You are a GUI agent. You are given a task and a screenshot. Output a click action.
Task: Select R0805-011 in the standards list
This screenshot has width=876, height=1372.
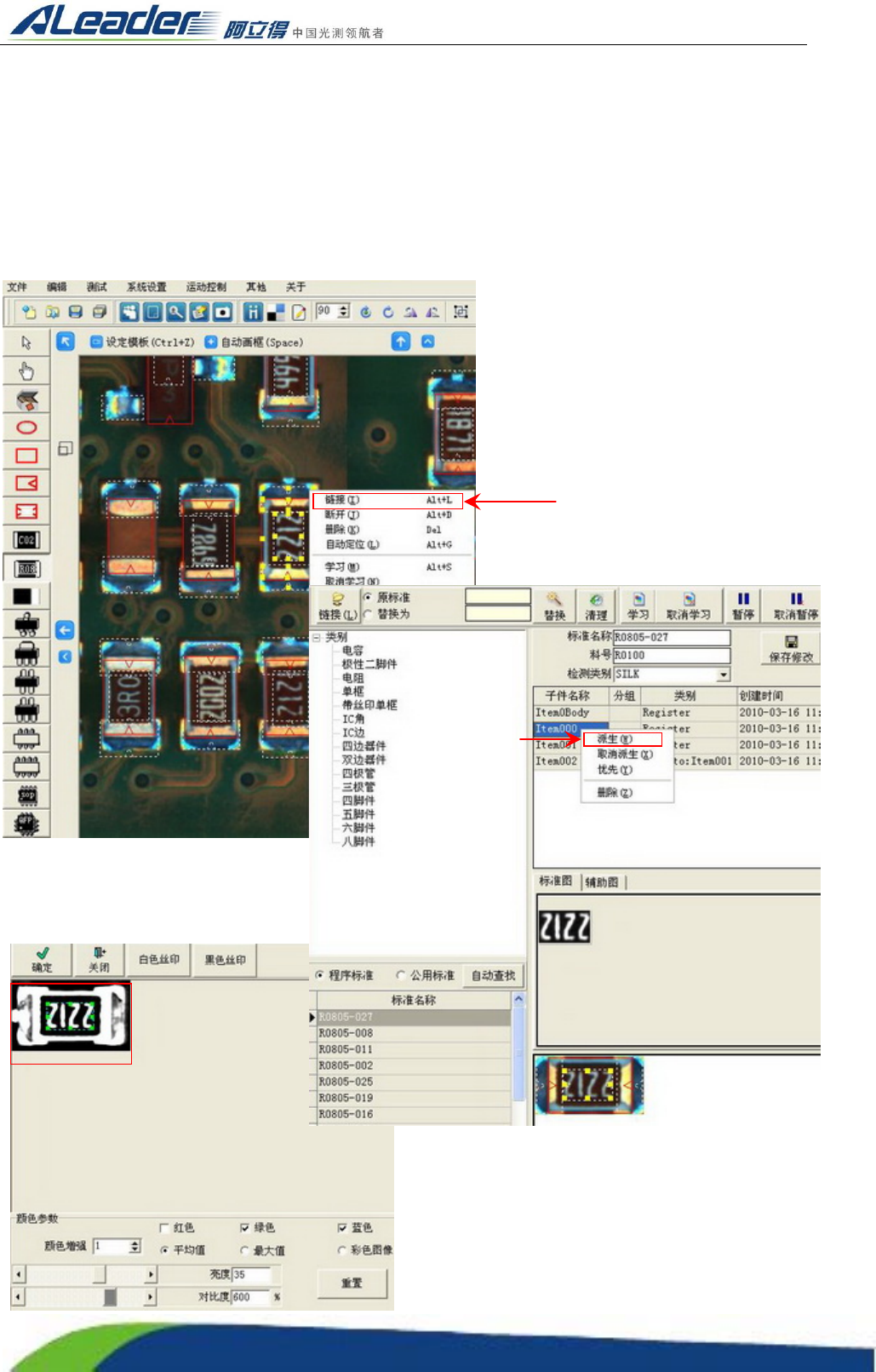[414, 1050]
